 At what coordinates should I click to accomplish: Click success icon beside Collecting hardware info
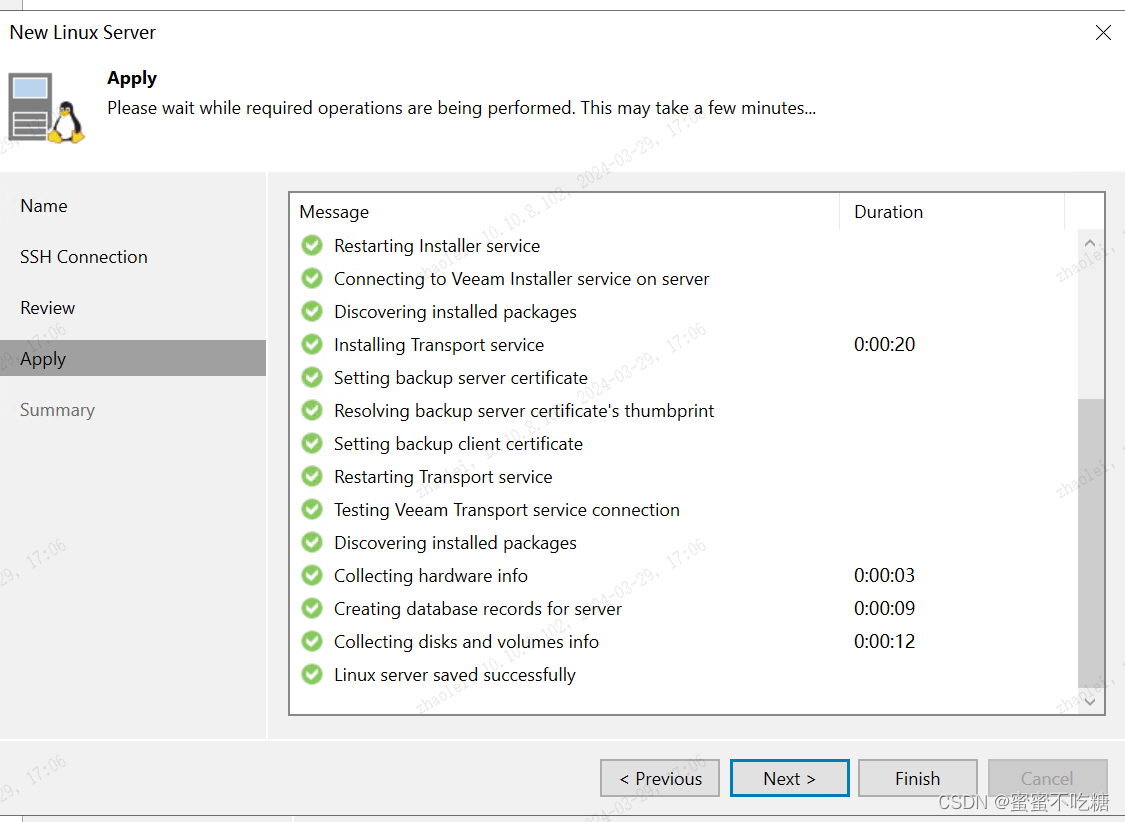[312, 575]
